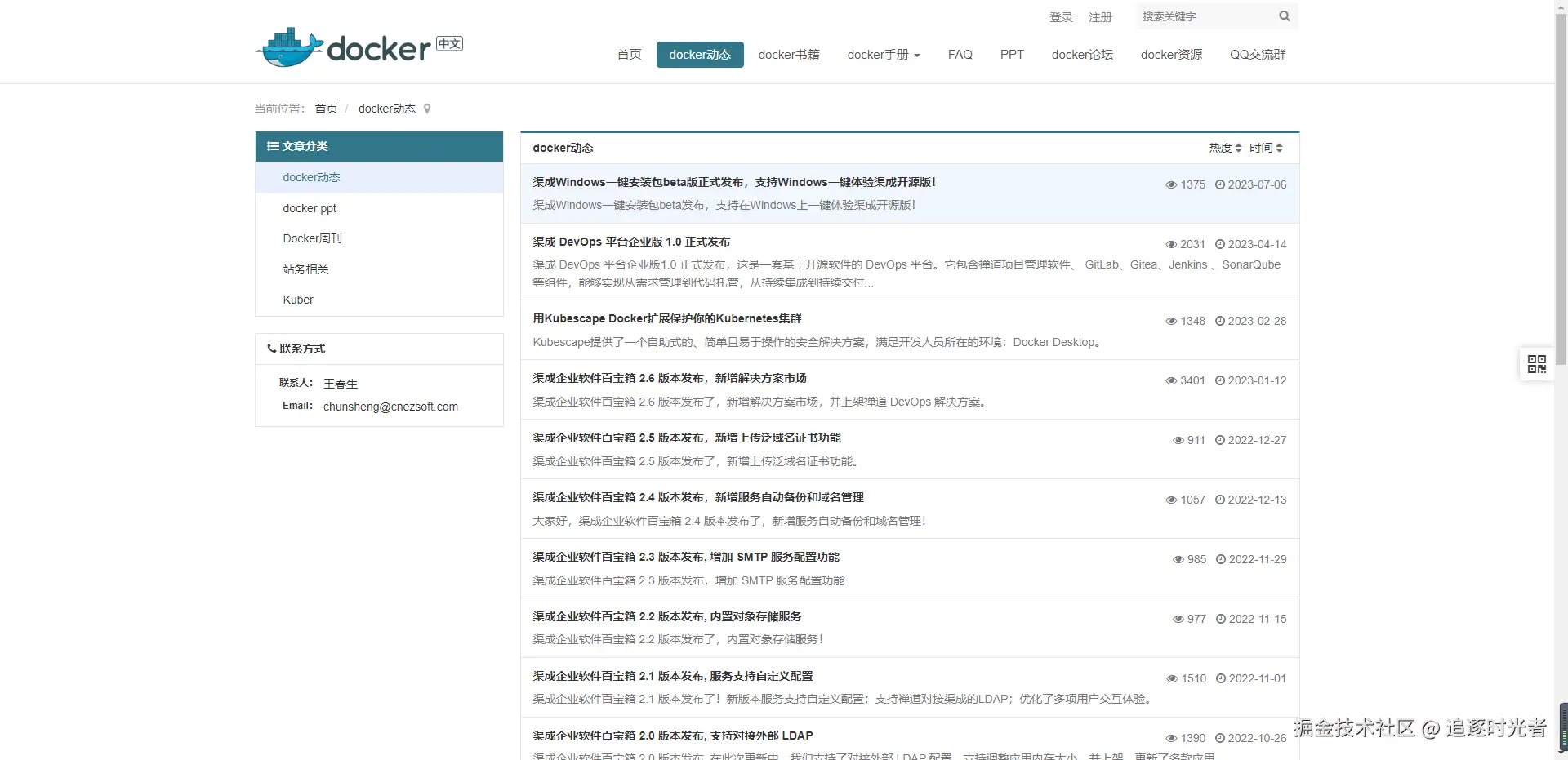Open the docker资源 nav item
This screenshot has height=760, width=1568.
(x=1171, y=55)
